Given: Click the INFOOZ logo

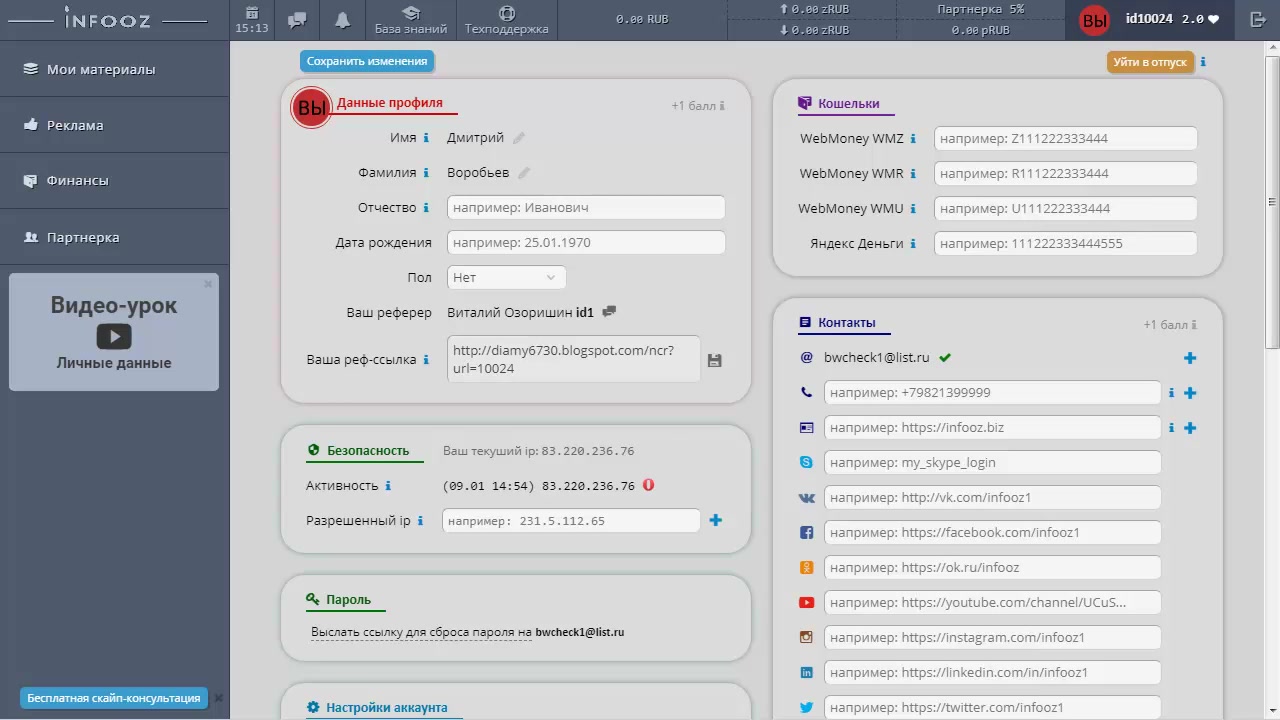Looking at the screenshot, I should (108, 19).
